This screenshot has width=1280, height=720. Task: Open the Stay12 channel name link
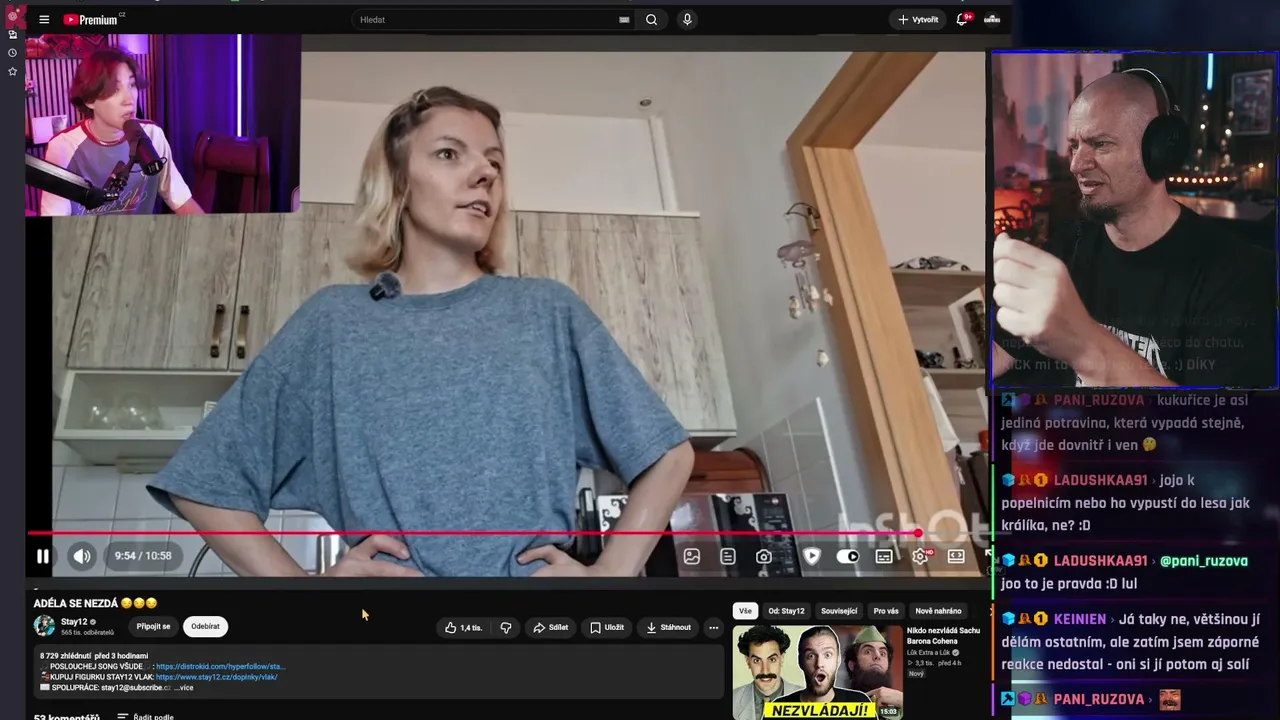[74, 622]
